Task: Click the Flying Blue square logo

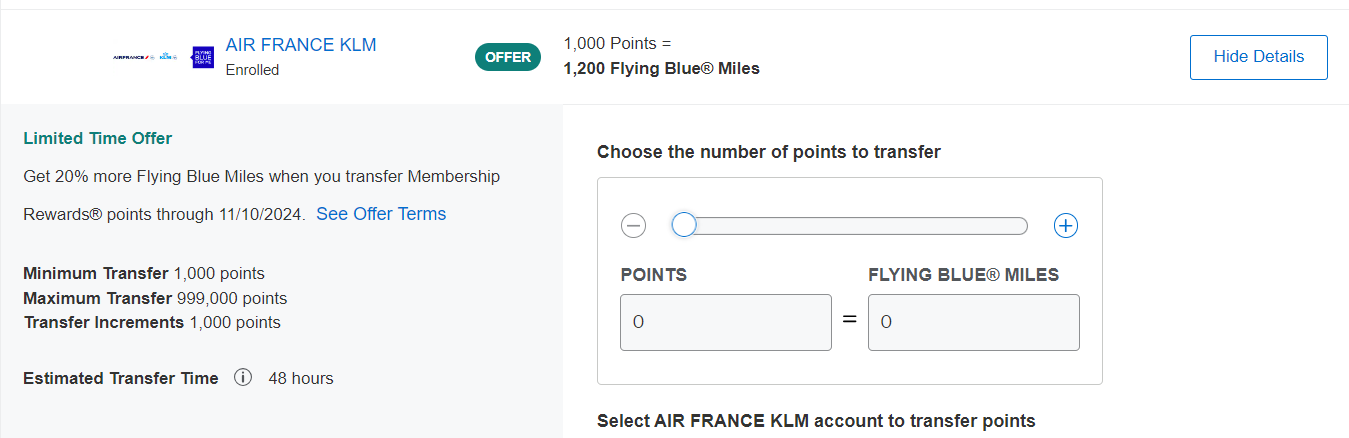Action: click(x=203, y=57)
